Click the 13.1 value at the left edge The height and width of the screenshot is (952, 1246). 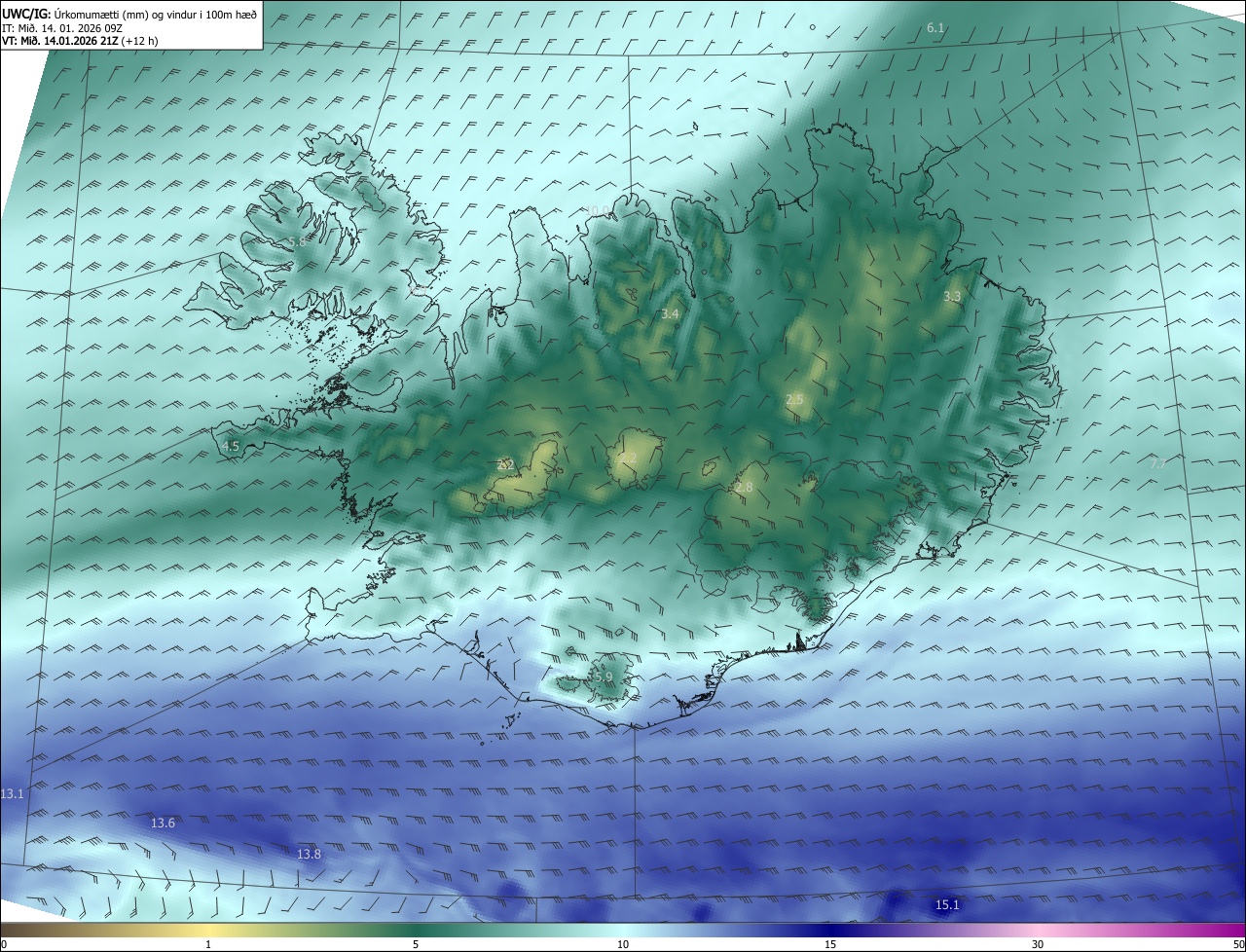pyautogui.click(x=12, y=794)
